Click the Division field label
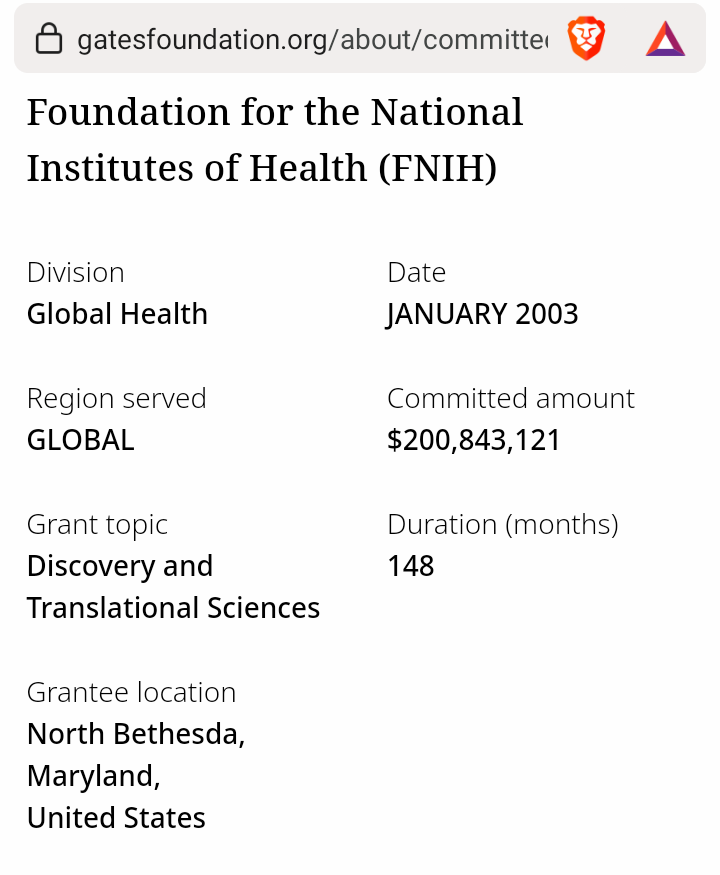This screenshot has height=875, width=720. coord(76,272)
